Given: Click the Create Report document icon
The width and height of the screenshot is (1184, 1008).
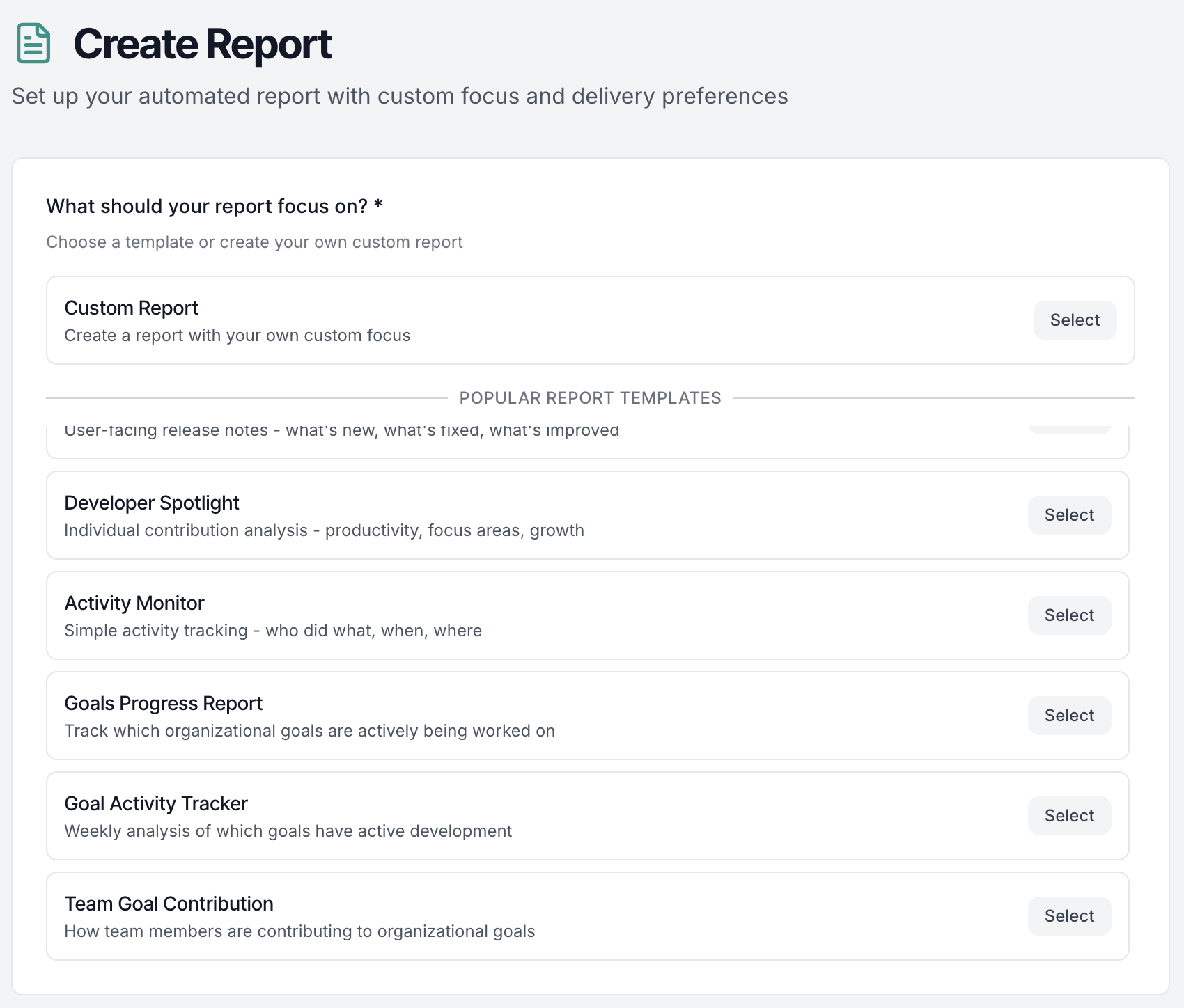Looking at the screenshot, I should (x=33, y=44).
